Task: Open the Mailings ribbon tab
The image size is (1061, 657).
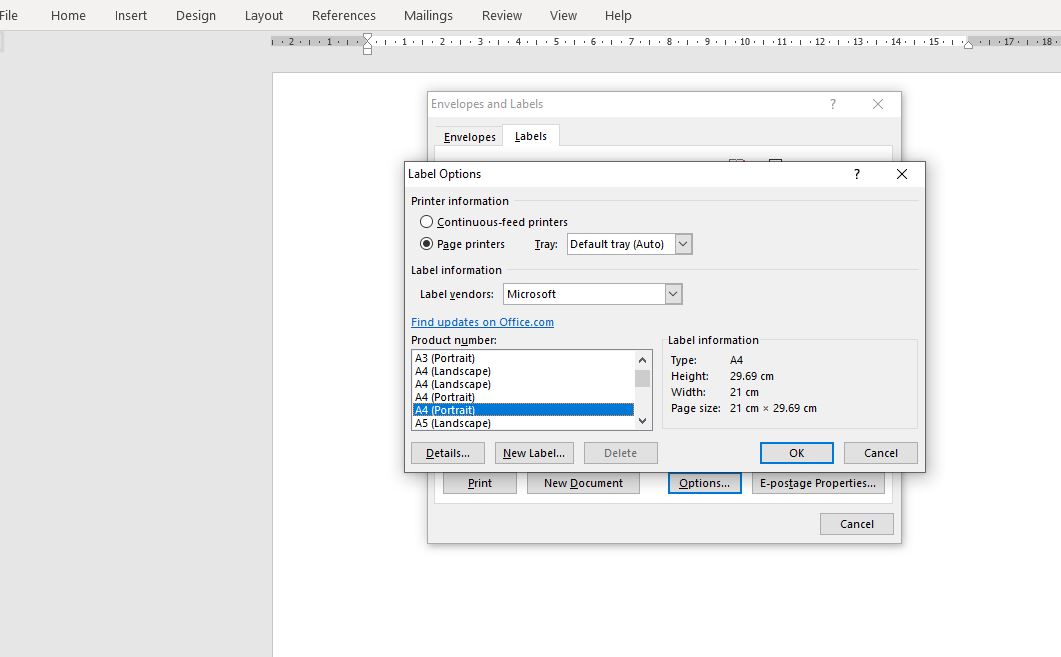Action: click(428, 15)
